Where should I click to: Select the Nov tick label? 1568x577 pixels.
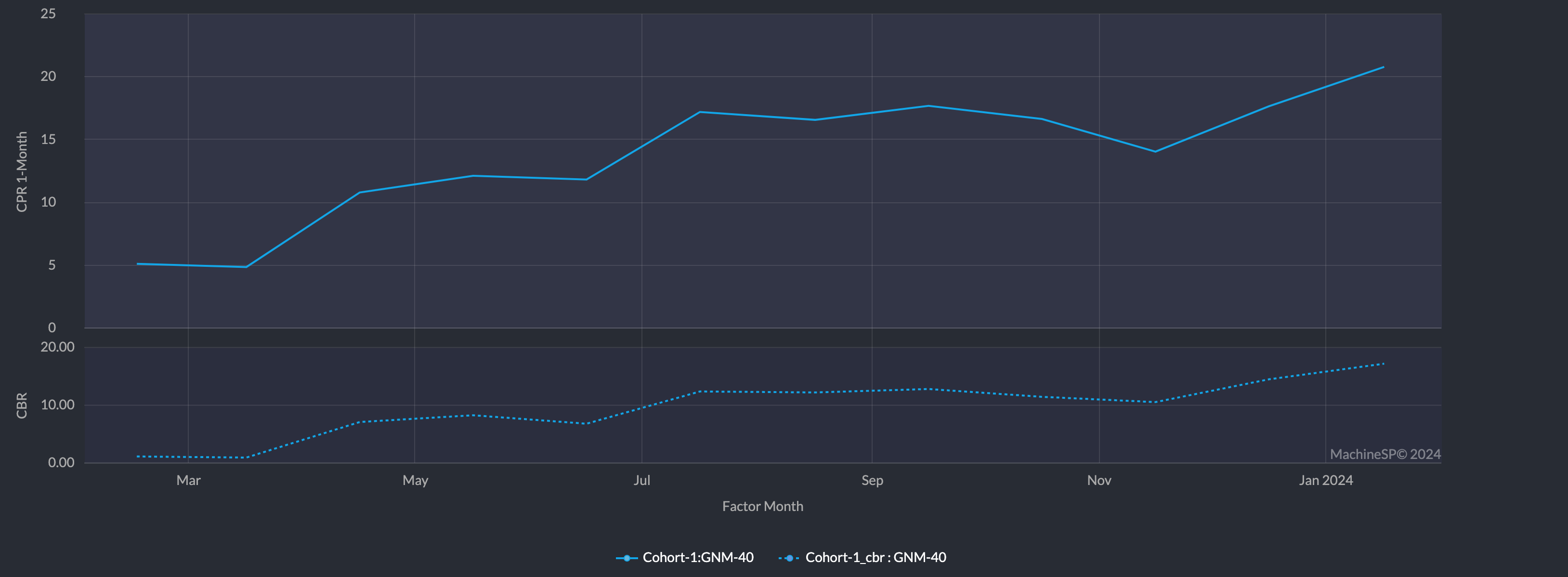point(1098,480)
